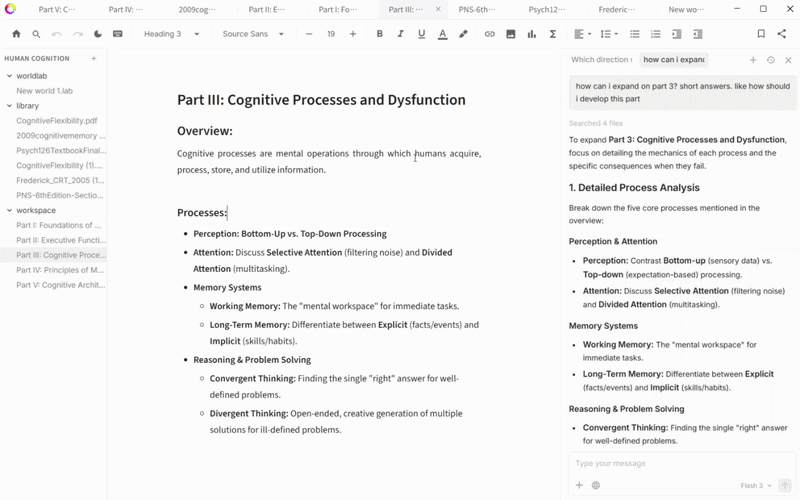800x500 pixels.
Task: Switch to the PNS-6th tab
Action: 477,9
